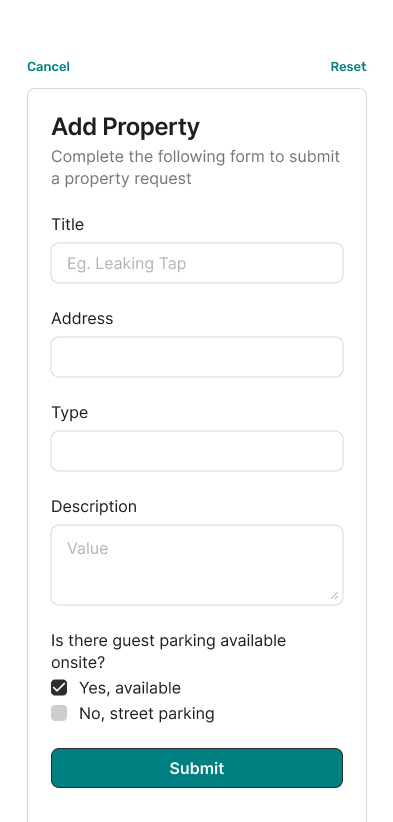Uncheck the Yes, available checkbox
Screen dimensions: 393x822
[59, 688]
